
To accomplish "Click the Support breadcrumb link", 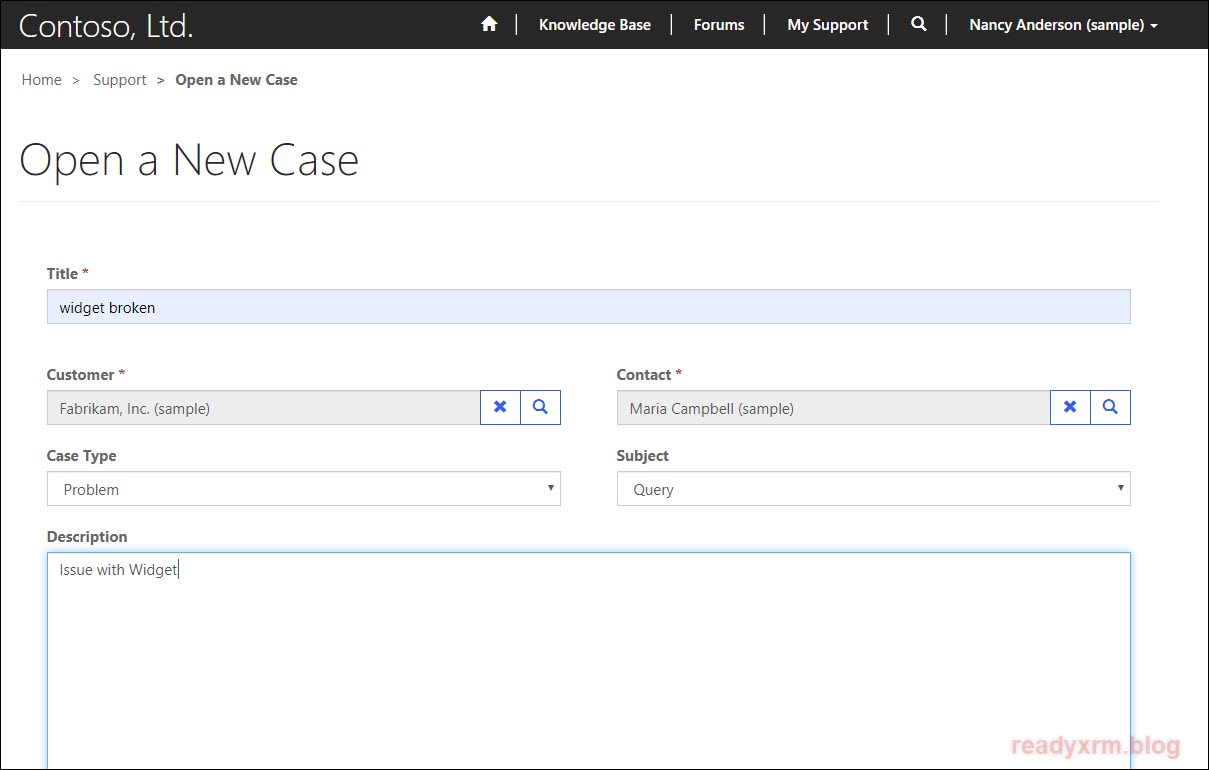I will (x=119, y=80).
